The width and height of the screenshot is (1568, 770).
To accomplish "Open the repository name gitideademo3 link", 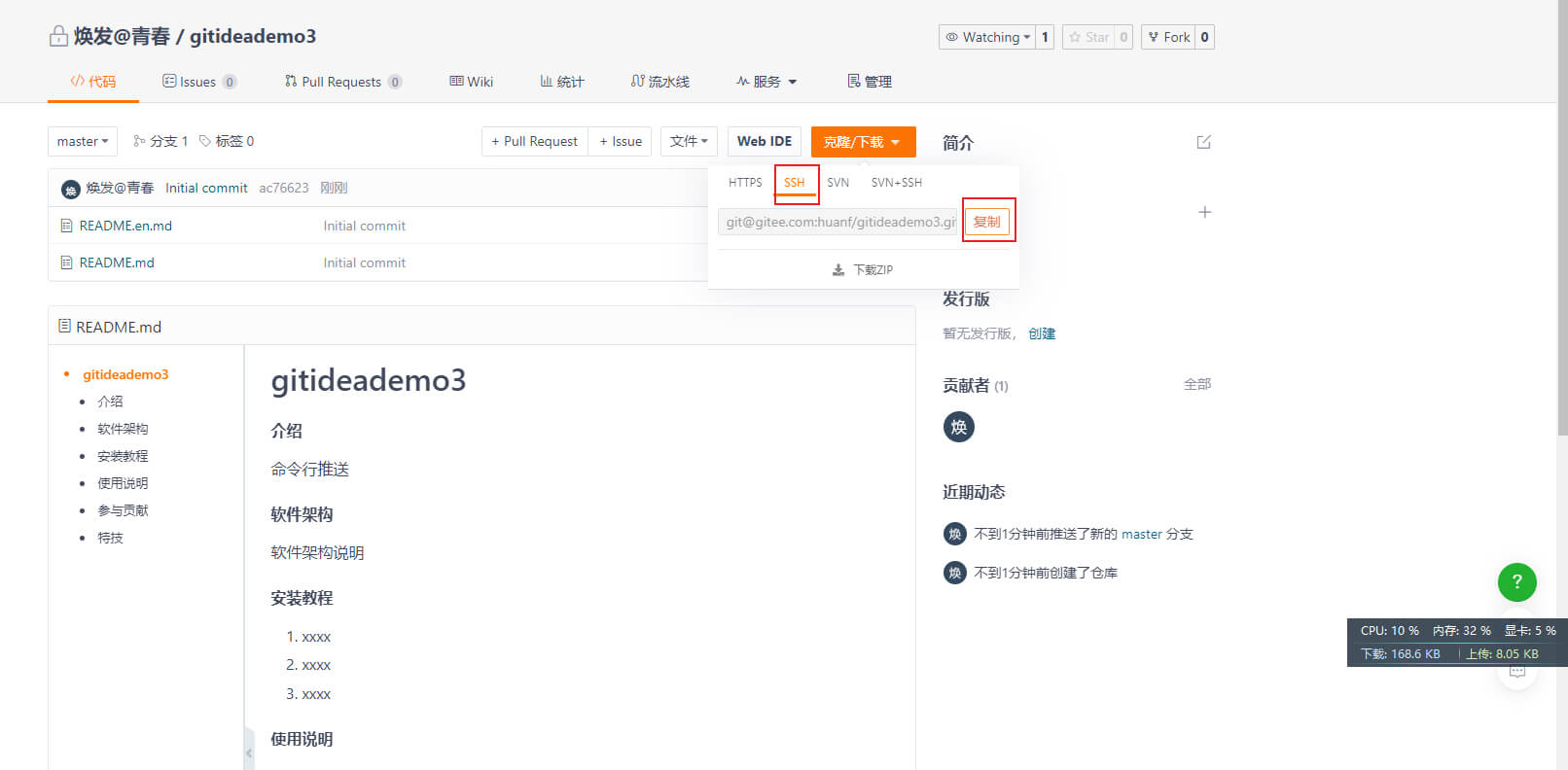I will [x=253, y=36].
